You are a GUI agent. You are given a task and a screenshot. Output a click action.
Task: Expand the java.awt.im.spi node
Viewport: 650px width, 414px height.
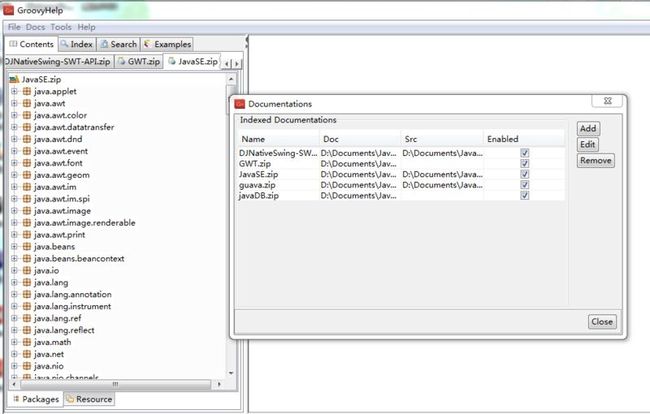tap(15, 199)
